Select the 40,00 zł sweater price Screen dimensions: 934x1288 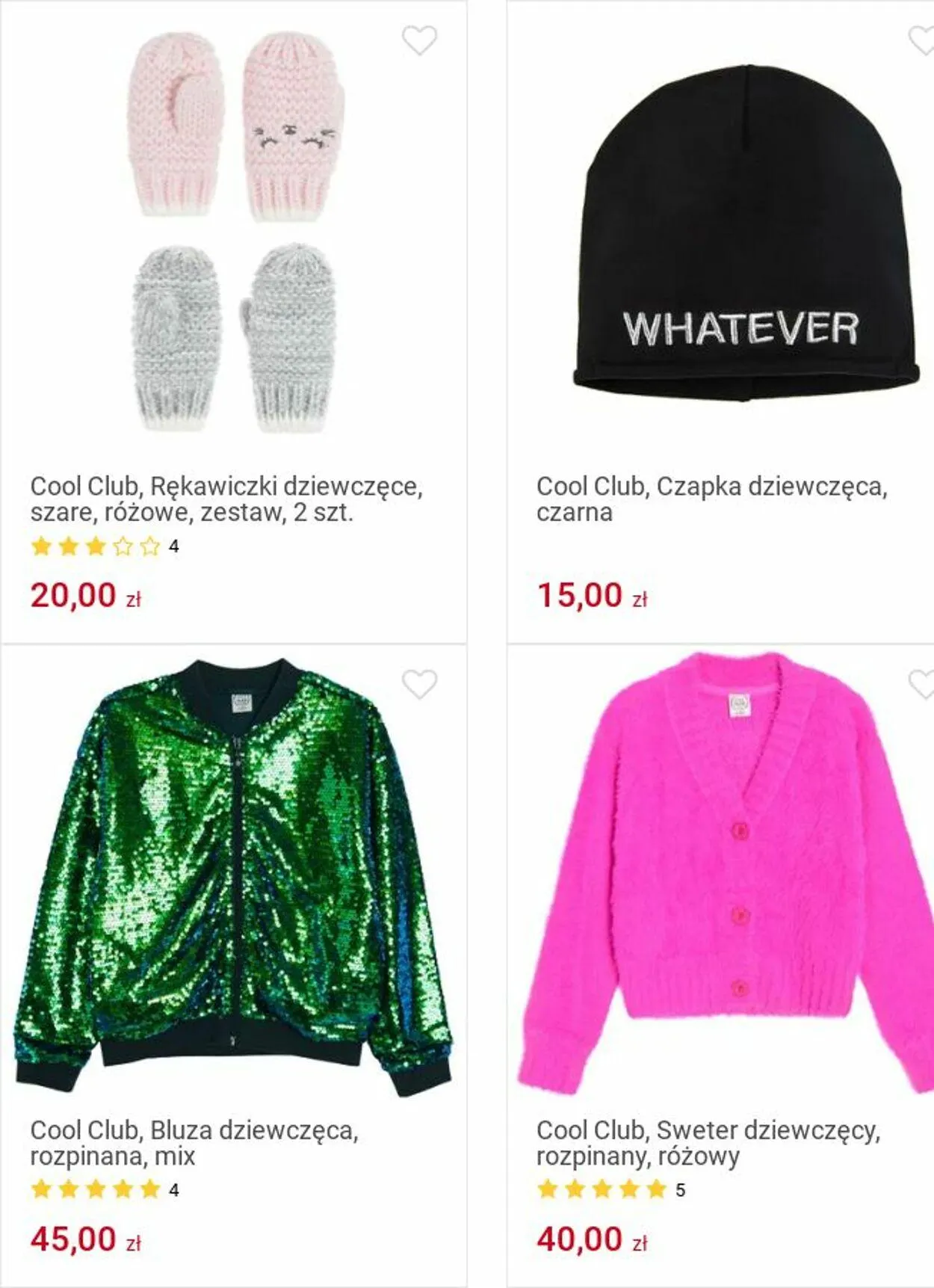[x=592, y=1239]
